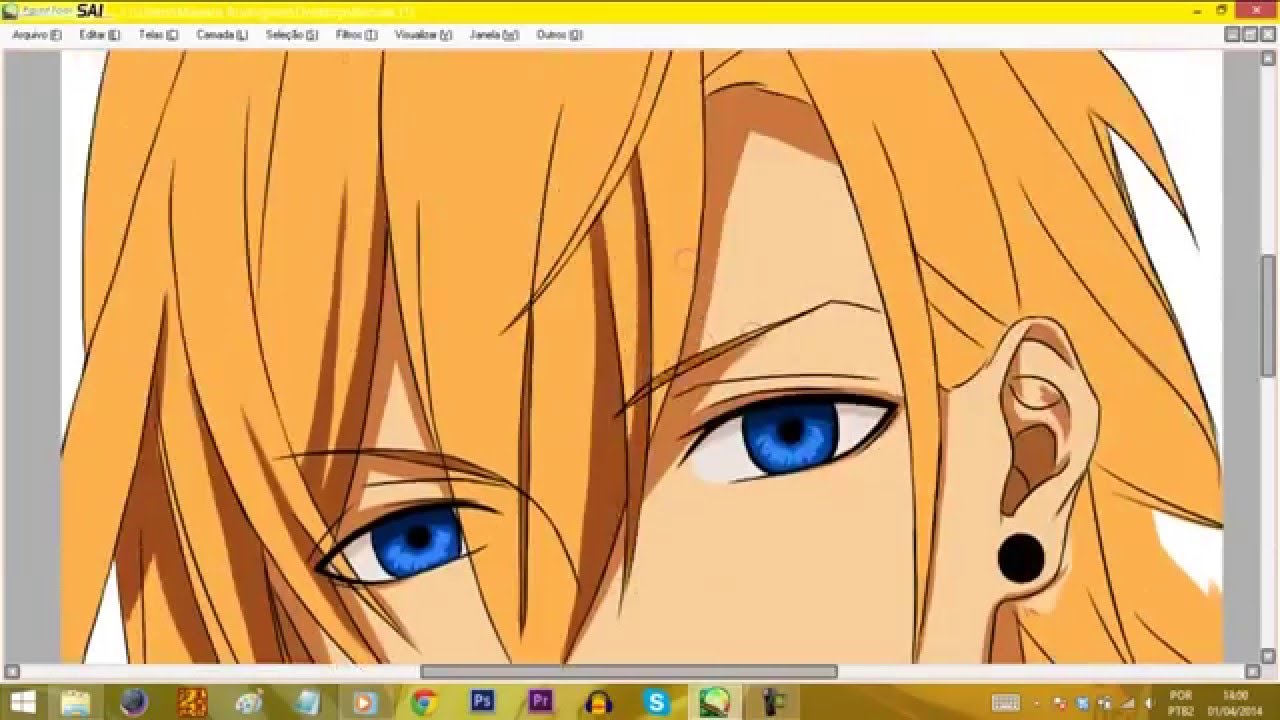This screenshot has height=720, width=1280.
Task: Open Skype from the taskbar
Action: point(656,702)
